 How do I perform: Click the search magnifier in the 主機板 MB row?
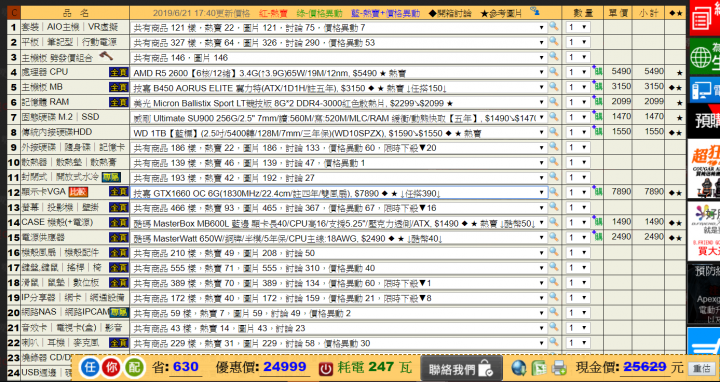554,87
